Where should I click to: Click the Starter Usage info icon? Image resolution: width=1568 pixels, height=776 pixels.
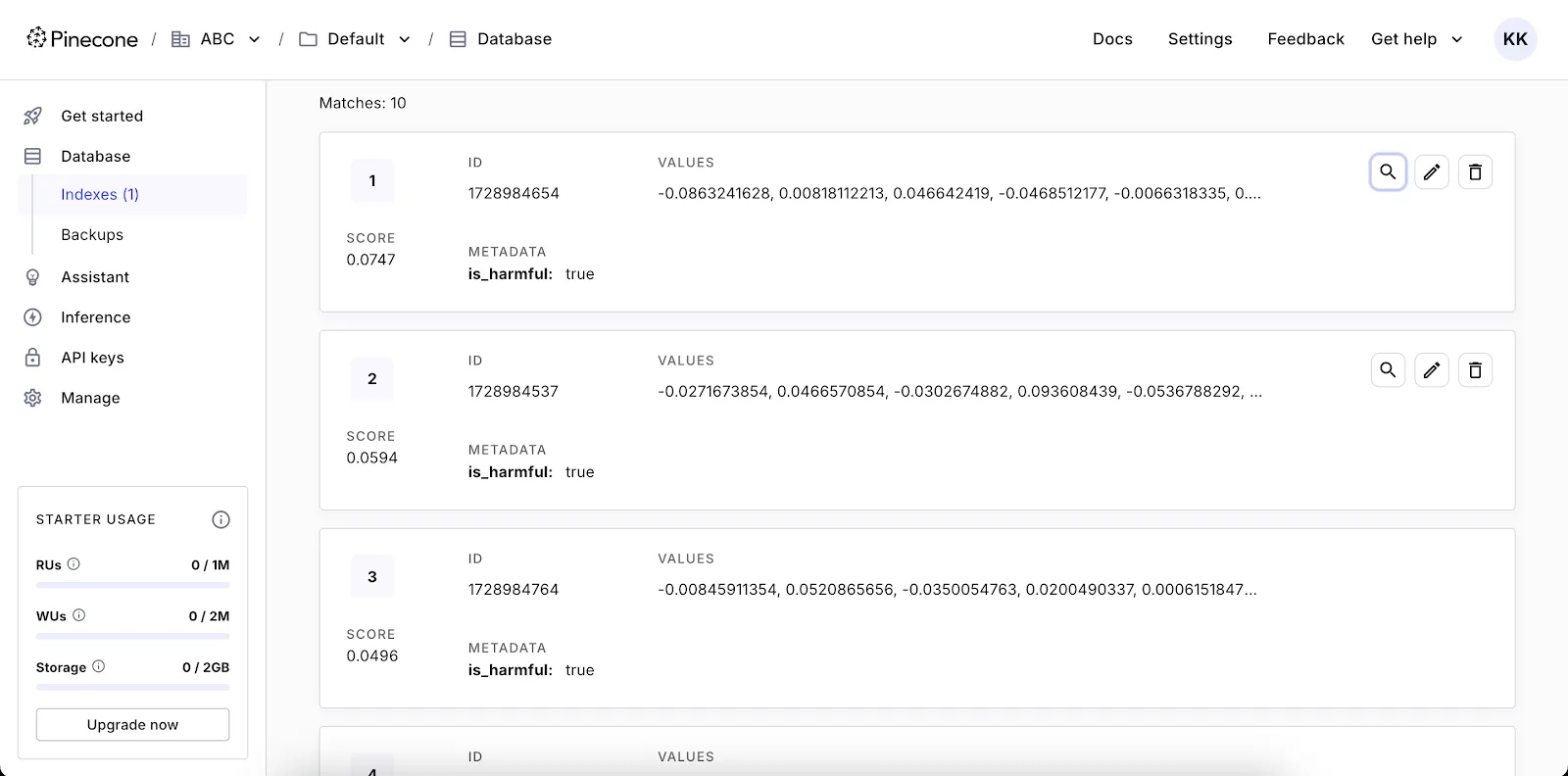tap(220, 519)
